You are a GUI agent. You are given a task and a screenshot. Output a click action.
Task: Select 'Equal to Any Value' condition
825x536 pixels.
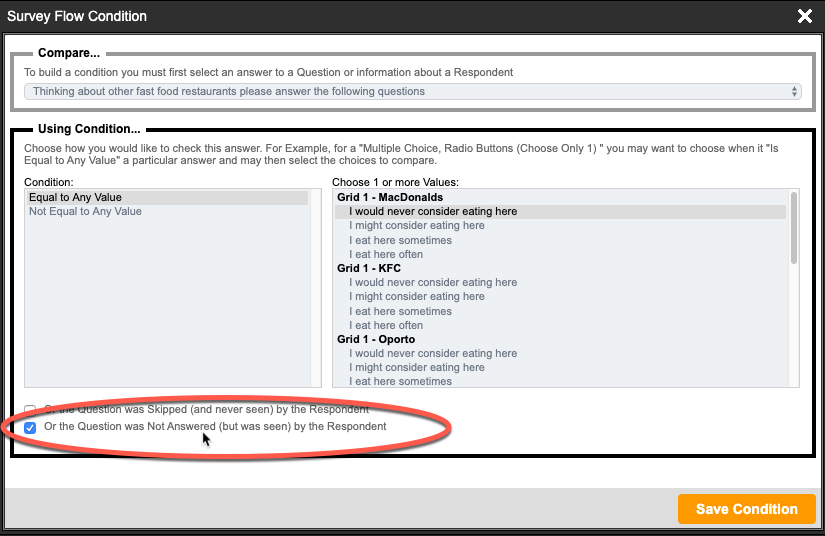pyautogui.click(x=75, y=198)
